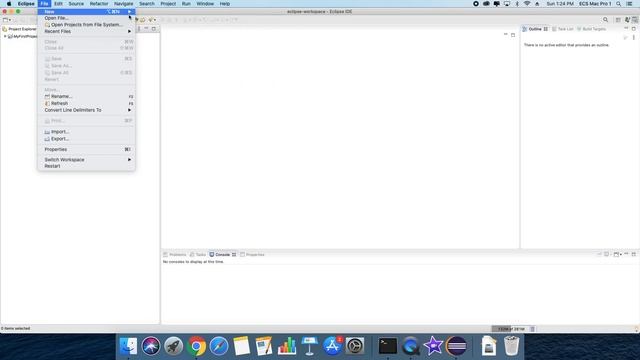Maximize the Console view
Screen dimensions: 640x360
click(633, 254)
